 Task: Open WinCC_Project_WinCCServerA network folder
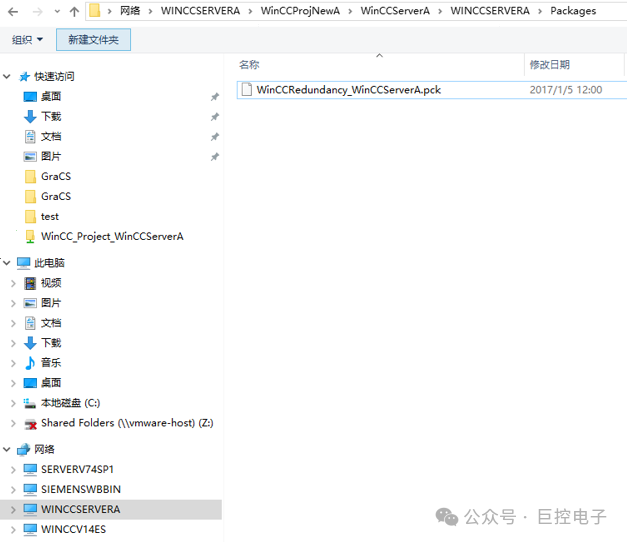click(x=112, y=236)
